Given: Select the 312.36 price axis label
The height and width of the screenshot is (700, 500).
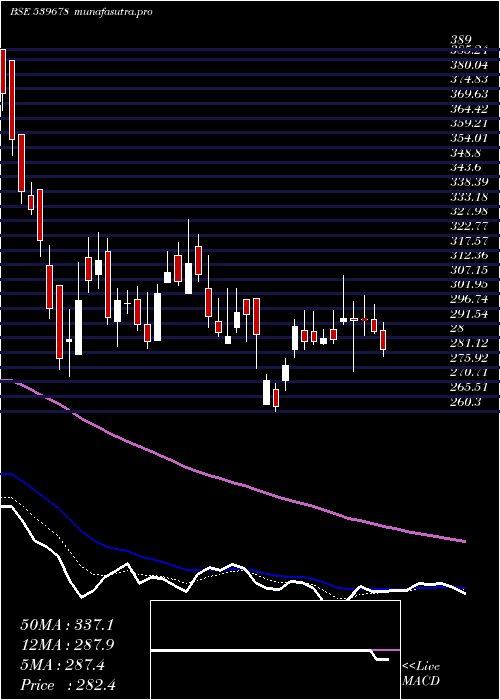Looking at the screenshot, I should tap(469, 255).
